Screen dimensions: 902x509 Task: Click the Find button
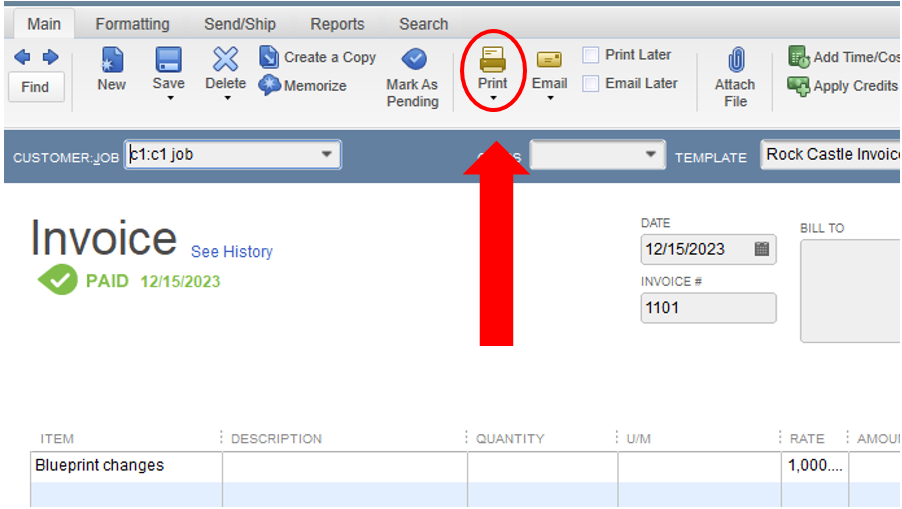coord(36,87)
